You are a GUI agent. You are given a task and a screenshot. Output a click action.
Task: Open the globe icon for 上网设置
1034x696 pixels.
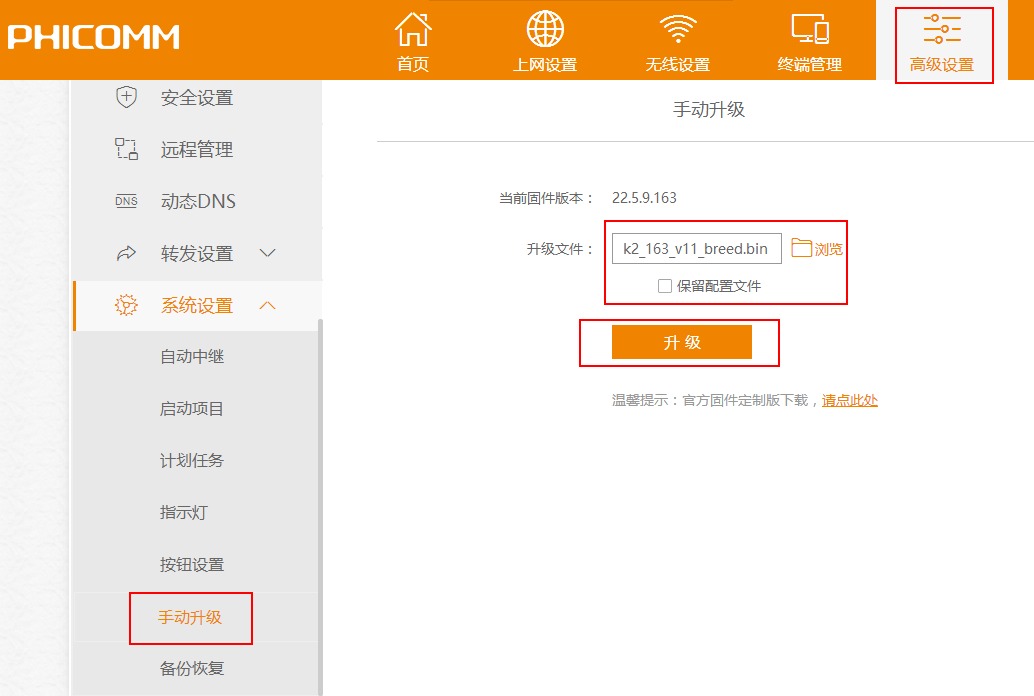pos(545,30)
